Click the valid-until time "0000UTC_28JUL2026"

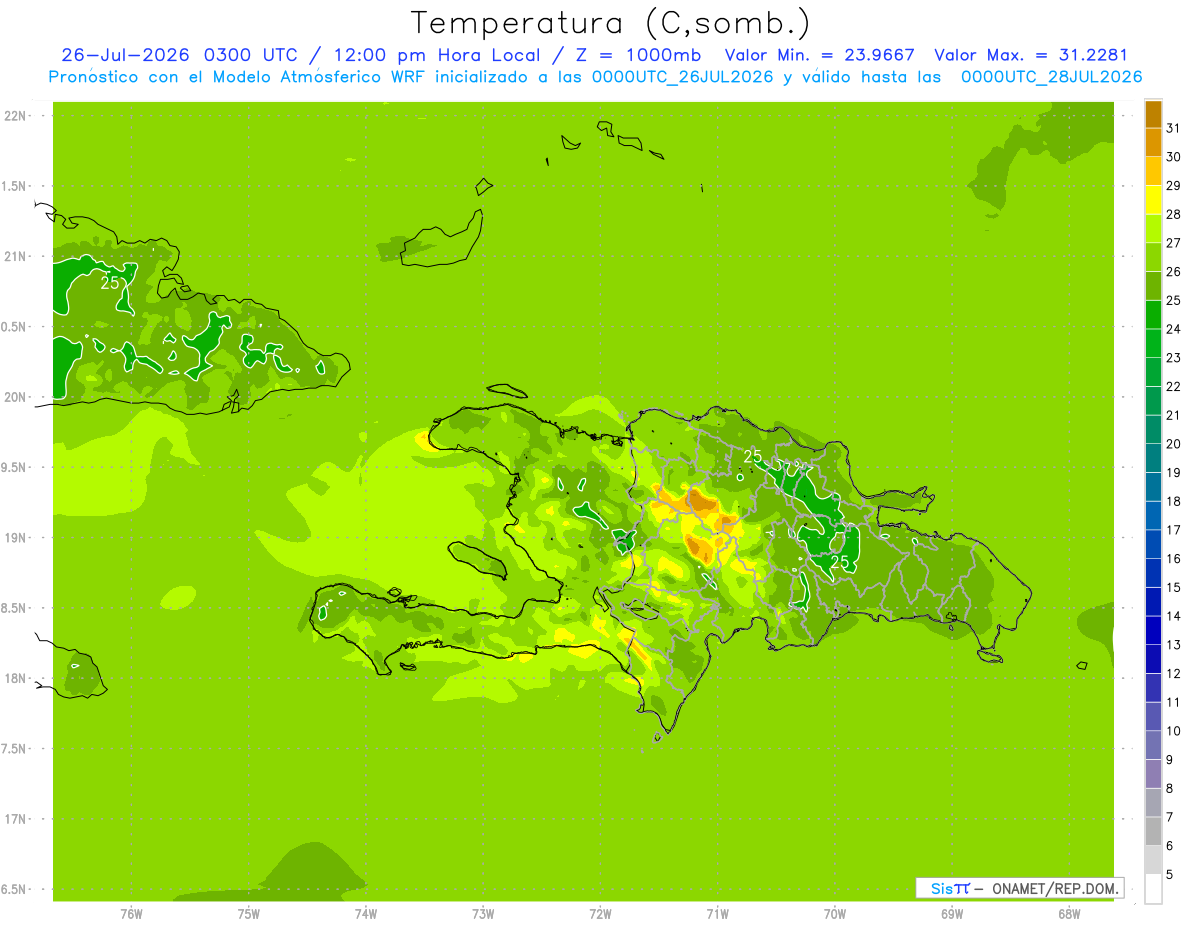click(x=1051, y=77)
